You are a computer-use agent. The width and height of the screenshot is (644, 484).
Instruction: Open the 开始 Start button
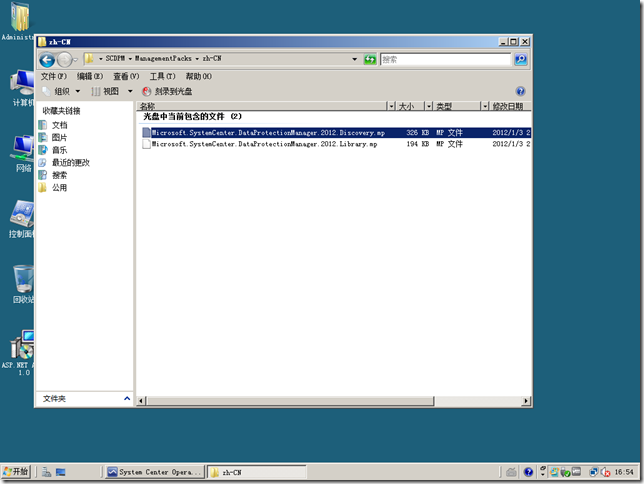pyautogui.click(x=16, y=472)
